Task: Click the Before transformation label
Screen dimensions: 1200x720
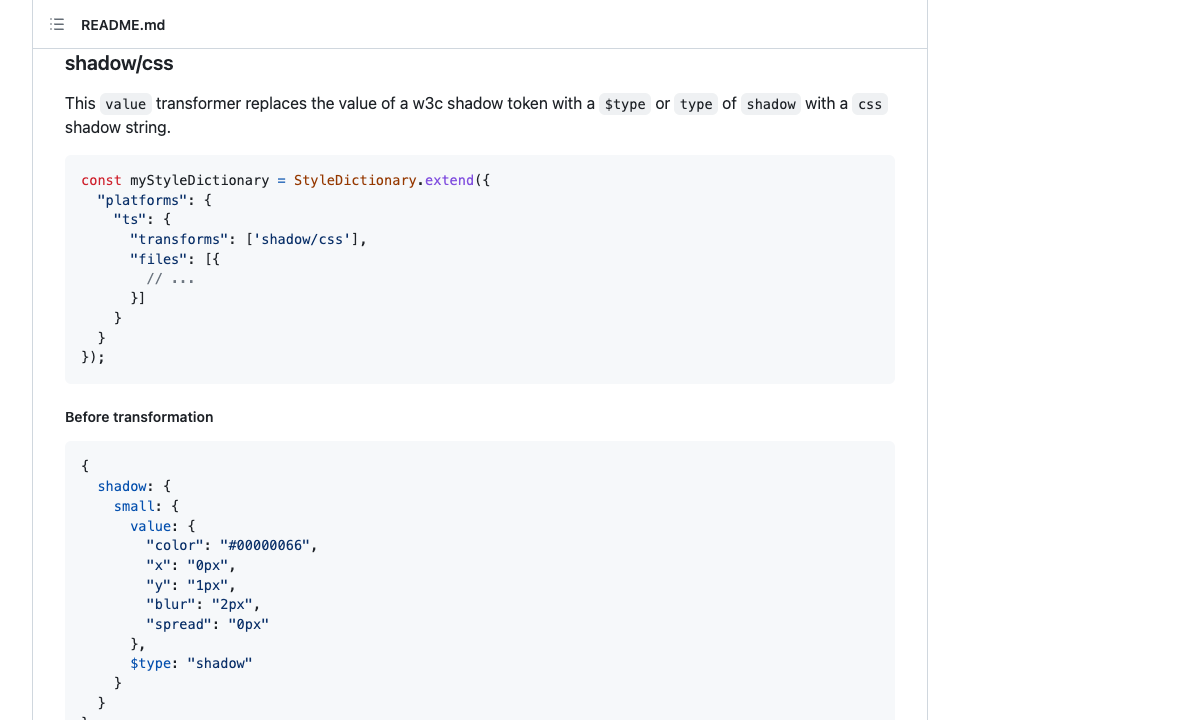Action: [138, 417]
